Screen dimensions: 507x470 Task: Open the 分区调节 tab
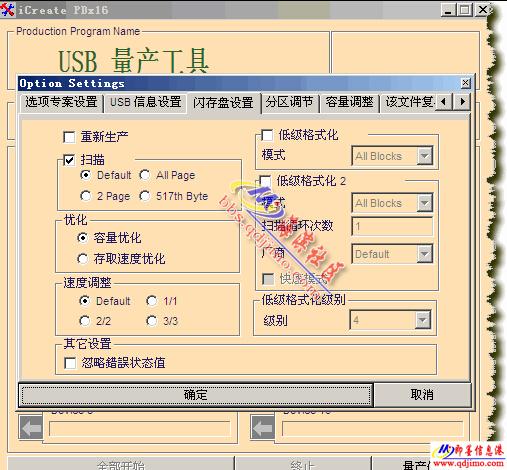pos(290,102)
